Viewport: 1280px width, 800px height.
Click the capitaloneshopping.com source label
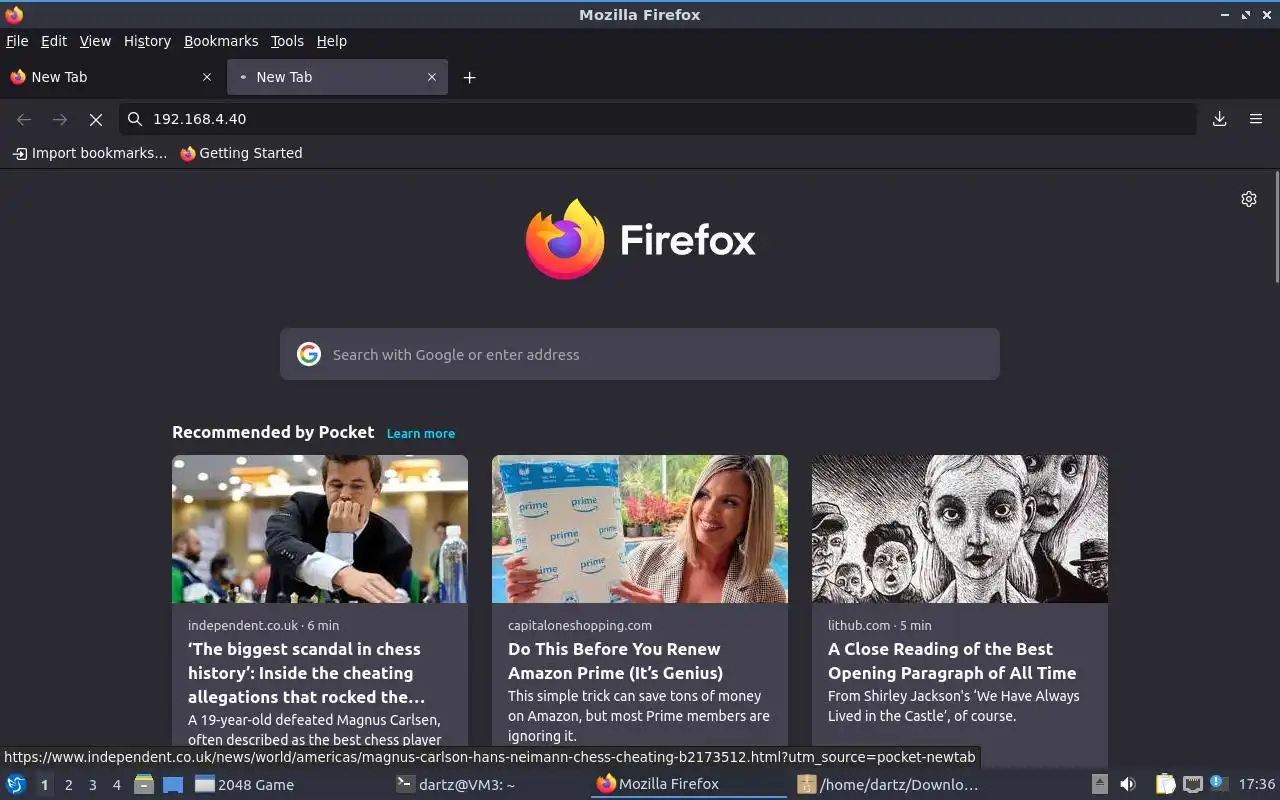[x=580, y=625]
